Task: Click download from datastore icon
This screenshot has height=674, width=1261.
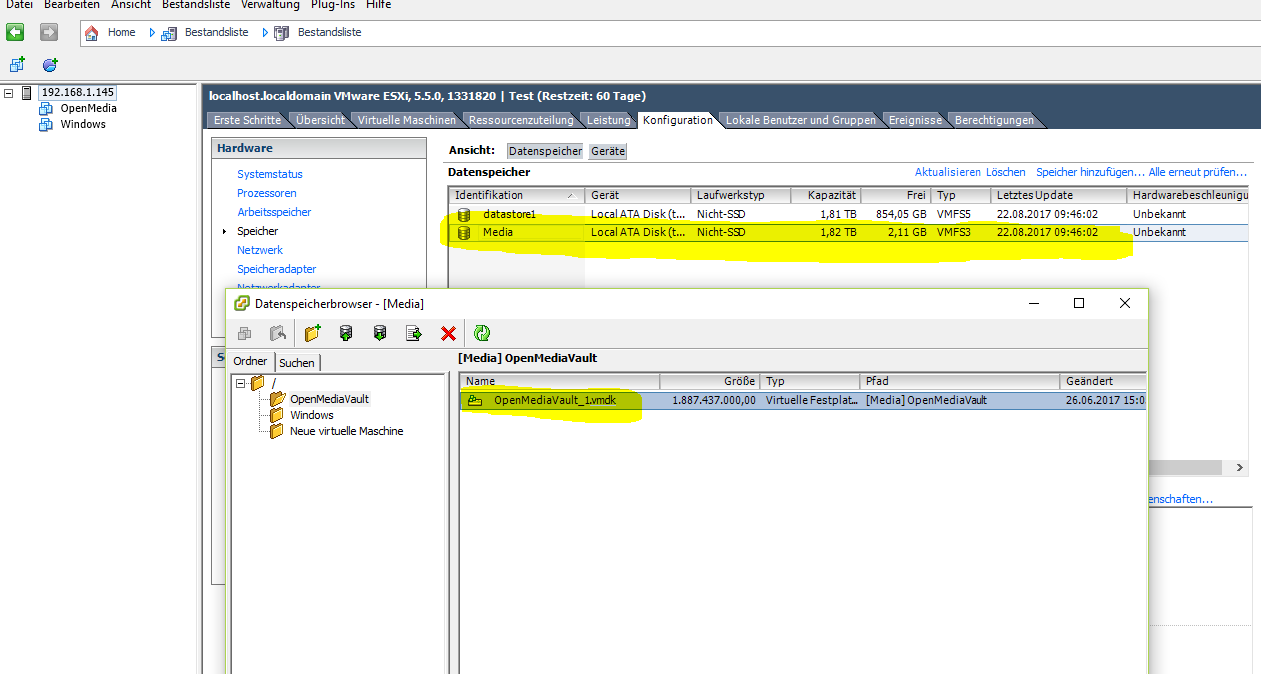Action: click(x=380, y=333)
